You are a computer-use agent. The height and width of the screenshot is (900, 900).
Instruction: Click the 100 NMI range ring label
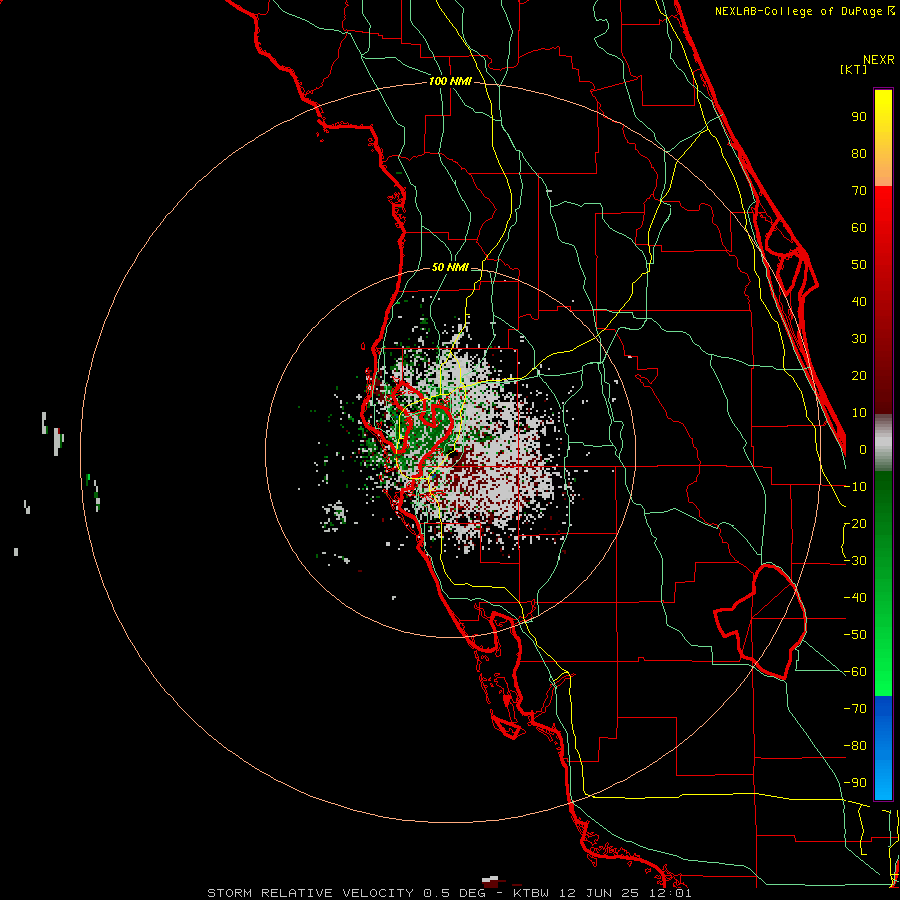pos(450,81)
